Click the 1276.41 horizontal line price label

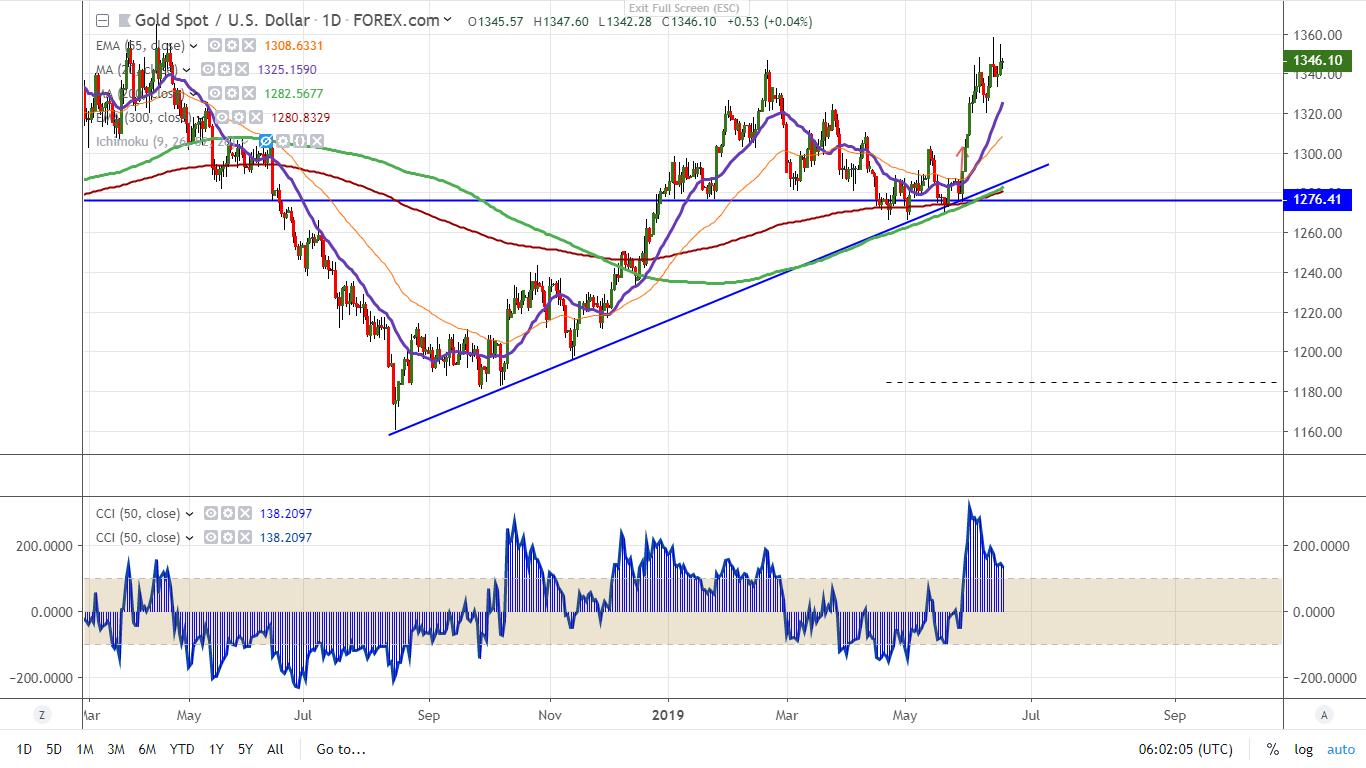[x=1317, y=201]
